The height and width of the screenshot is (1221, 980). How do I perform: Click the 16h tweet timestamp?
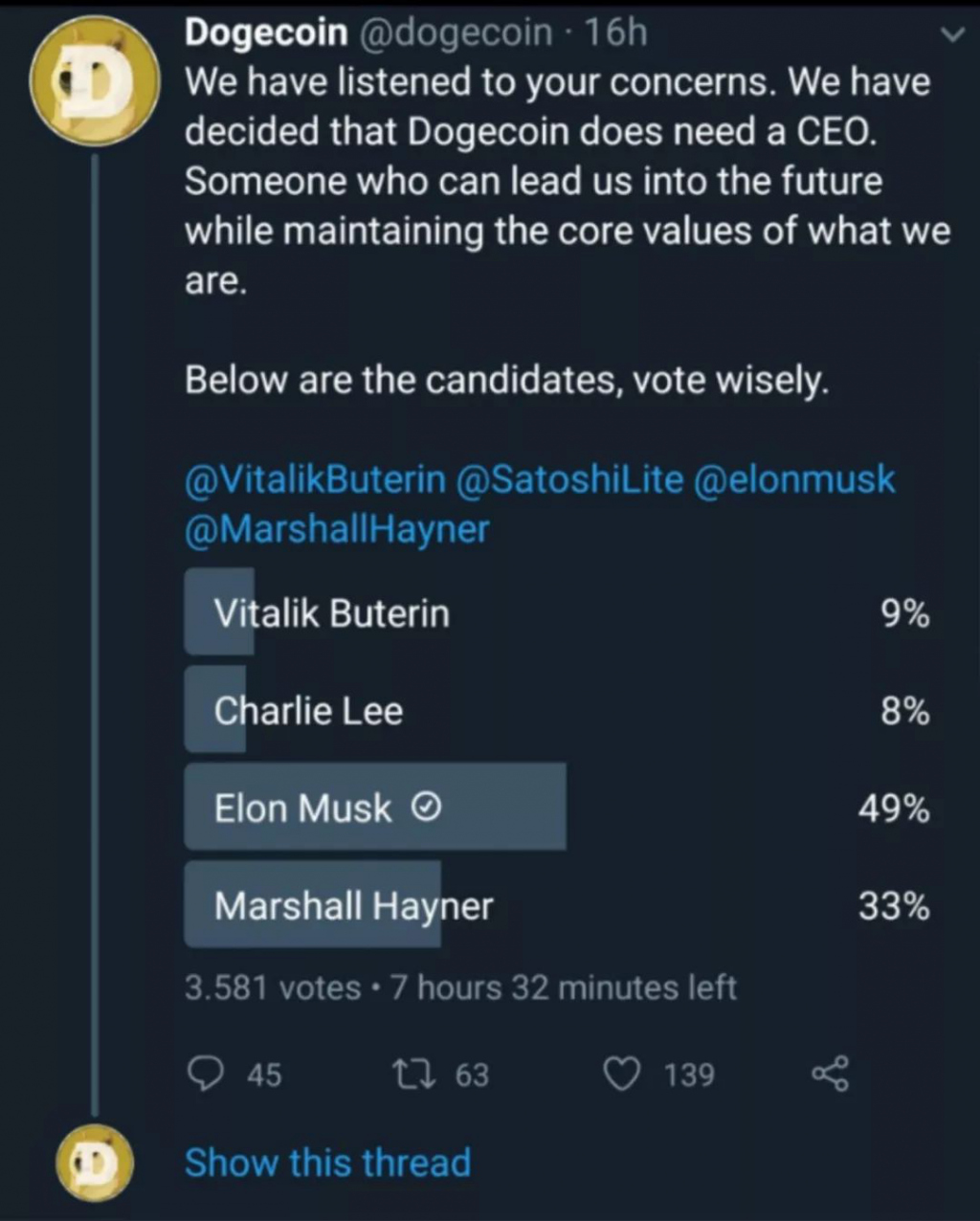tap(615, 33)
